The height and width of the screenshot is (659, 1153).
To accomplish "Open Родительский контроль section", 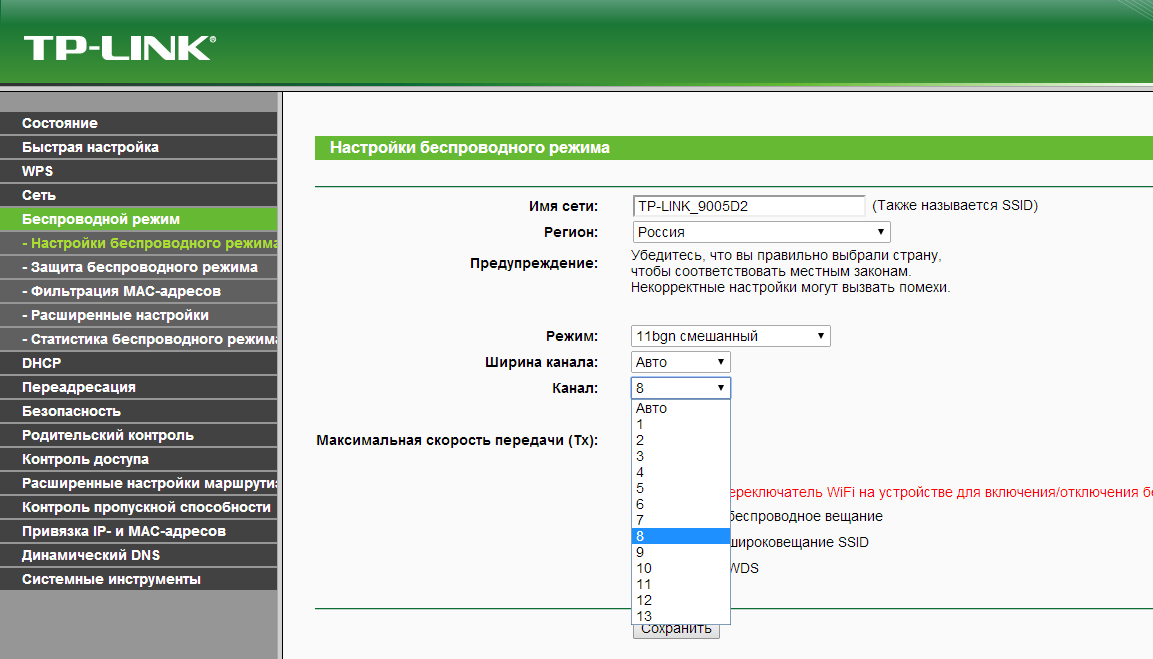I will pos(138,435).
